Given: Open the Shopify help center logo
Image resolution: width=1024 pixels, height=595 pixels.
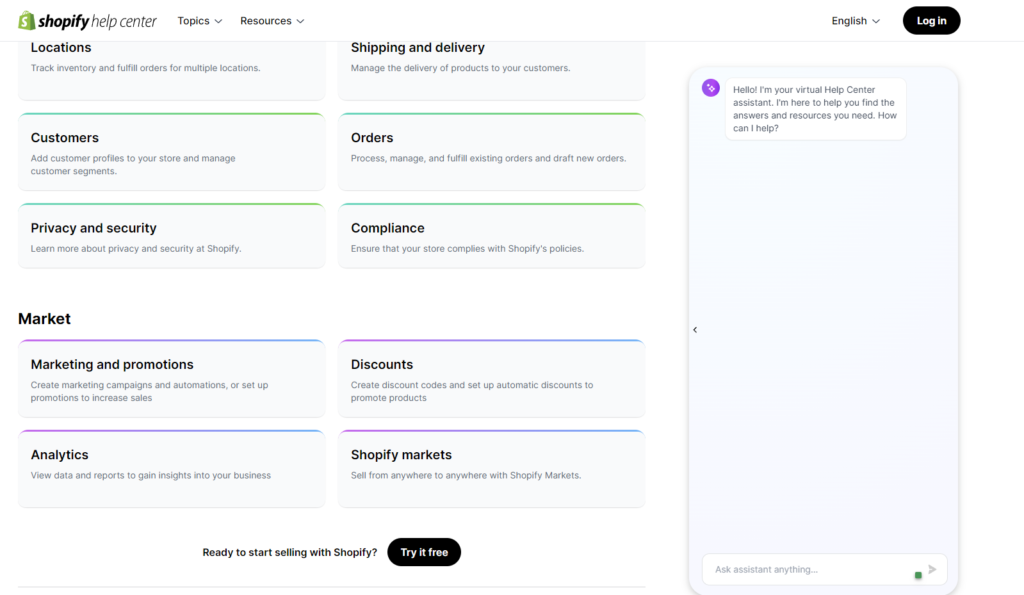Looking at the screenshot, I should click(88, 21).
